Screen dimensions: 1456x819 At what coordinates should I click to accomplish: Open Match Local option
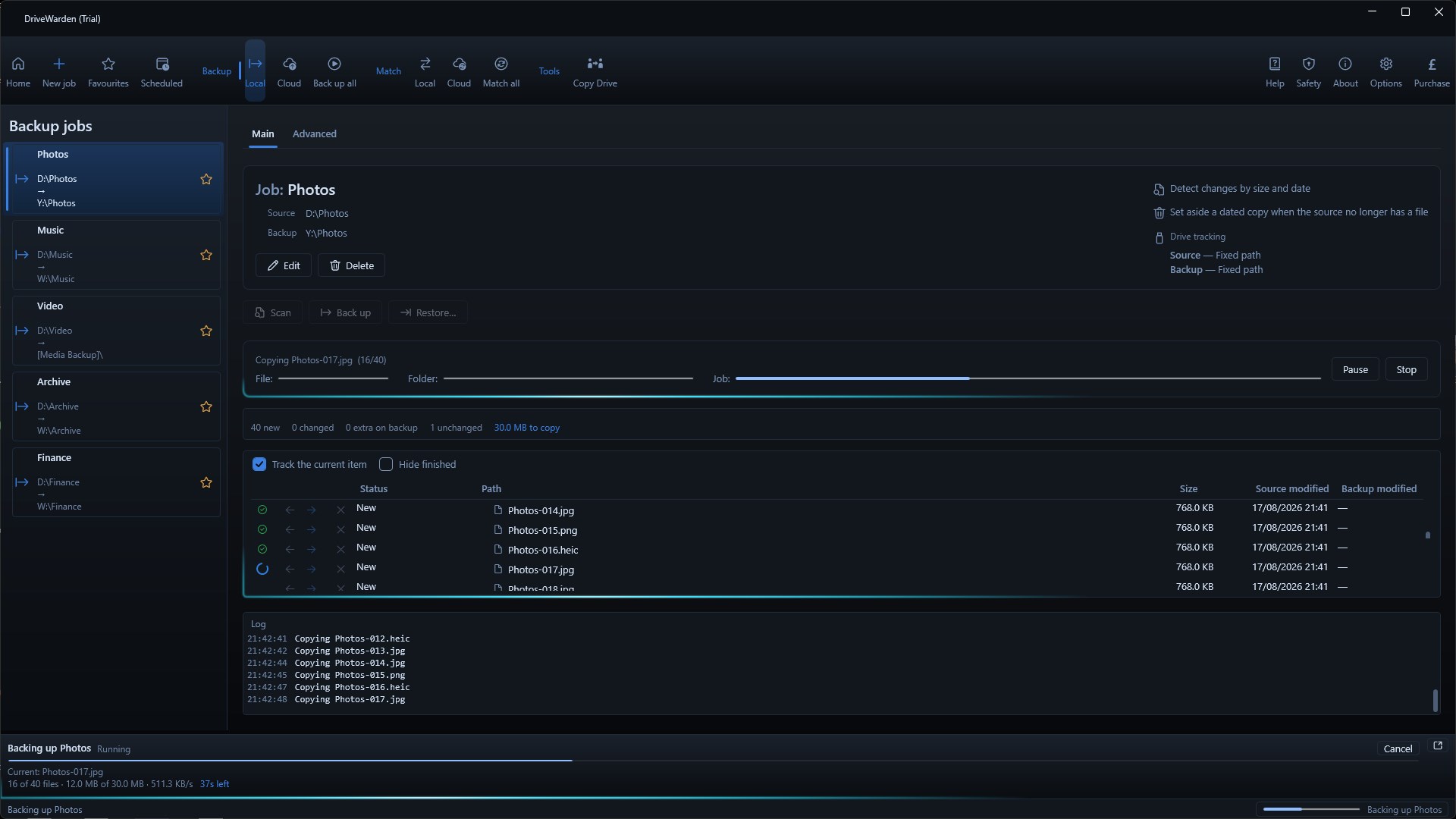click(425, 72)
